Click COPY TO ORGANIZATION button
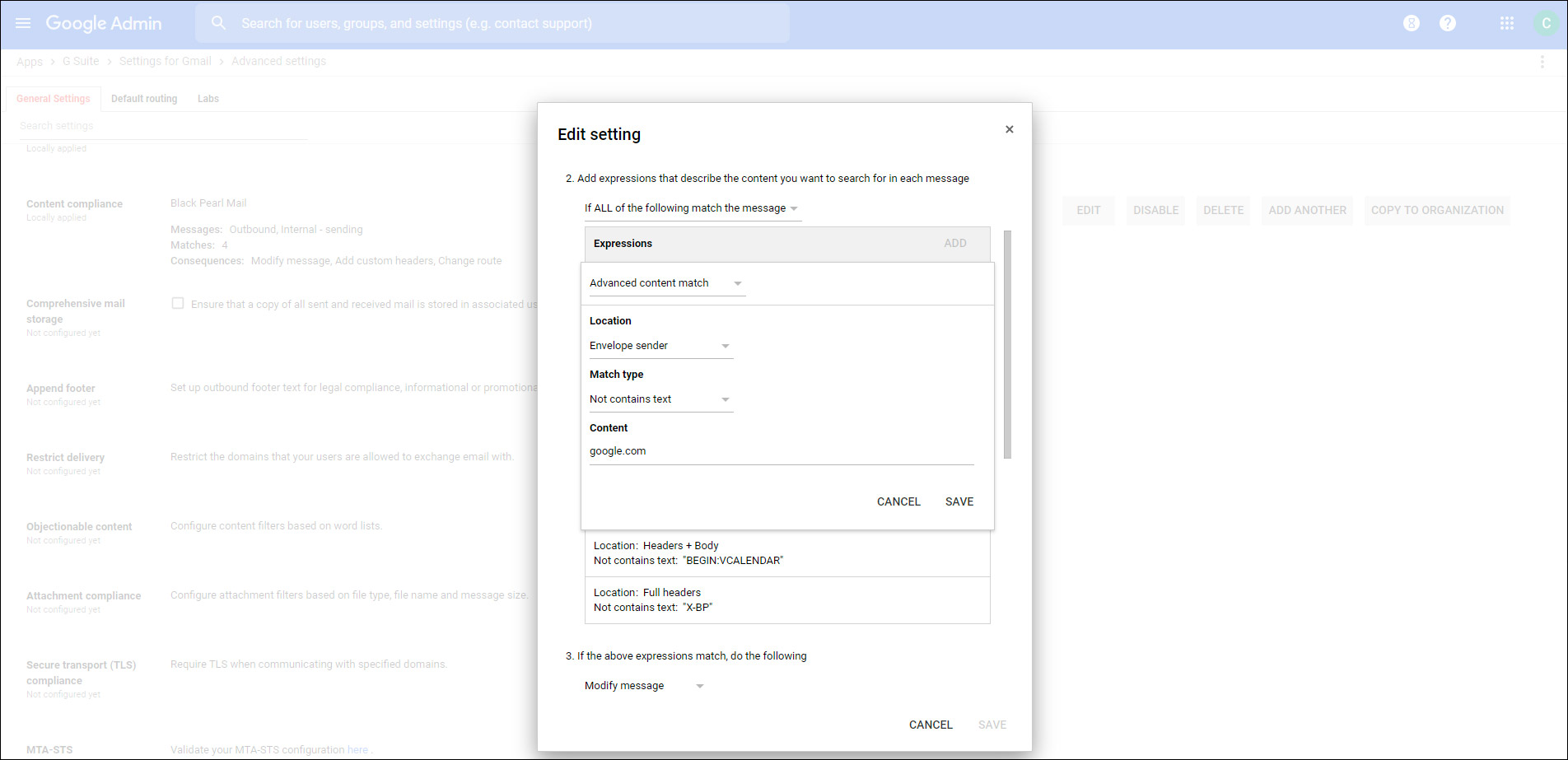1568x760 pixels. click(1437, 210)
